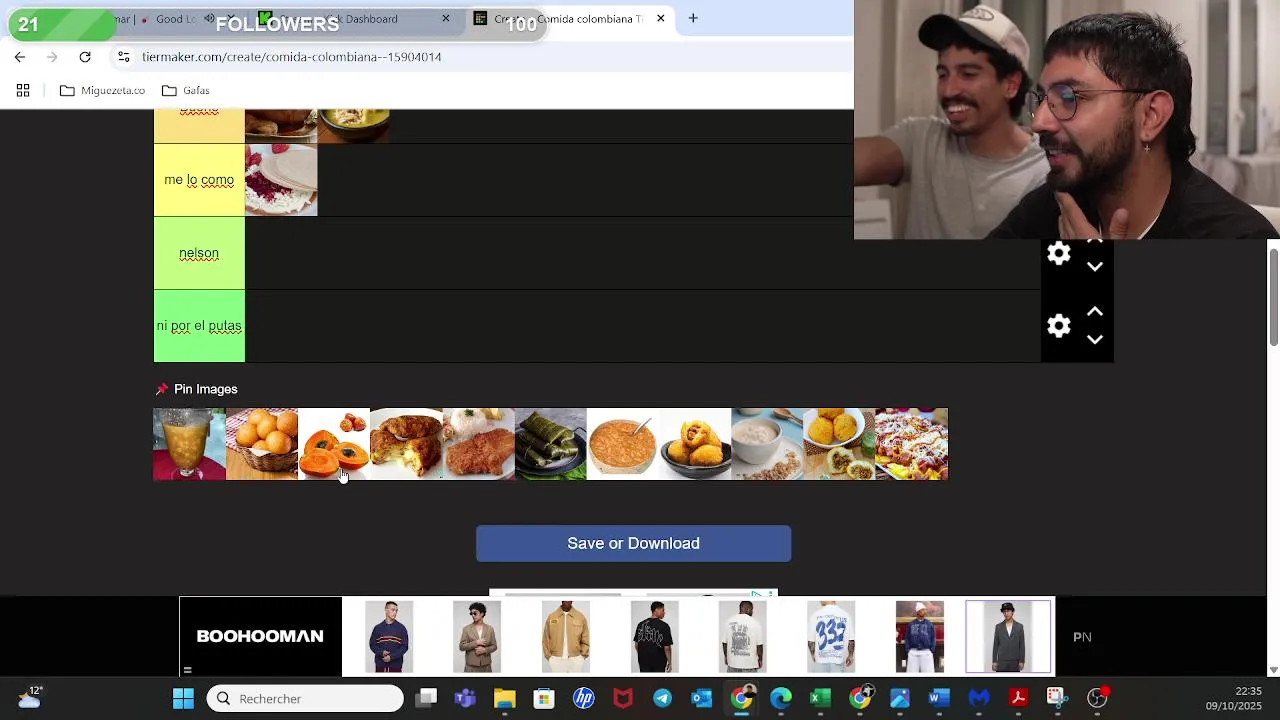Image resolution: width=1280 pixels, height=720 pixels.
Task: Select the tortilla image in 'me lo como' row
Action: tap(281, 180)
